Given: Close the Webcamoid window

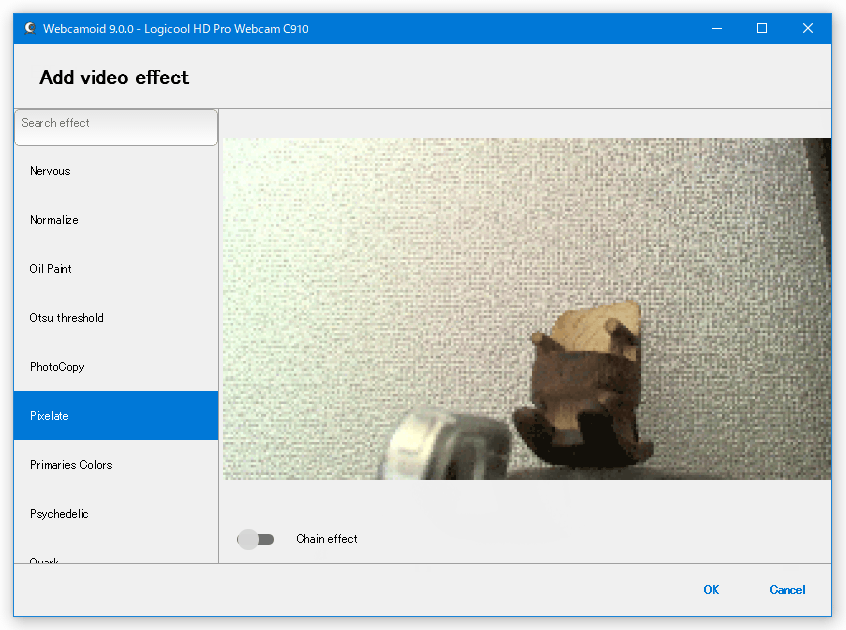Looking at the screenshot, I should click(x=808, y=29).
